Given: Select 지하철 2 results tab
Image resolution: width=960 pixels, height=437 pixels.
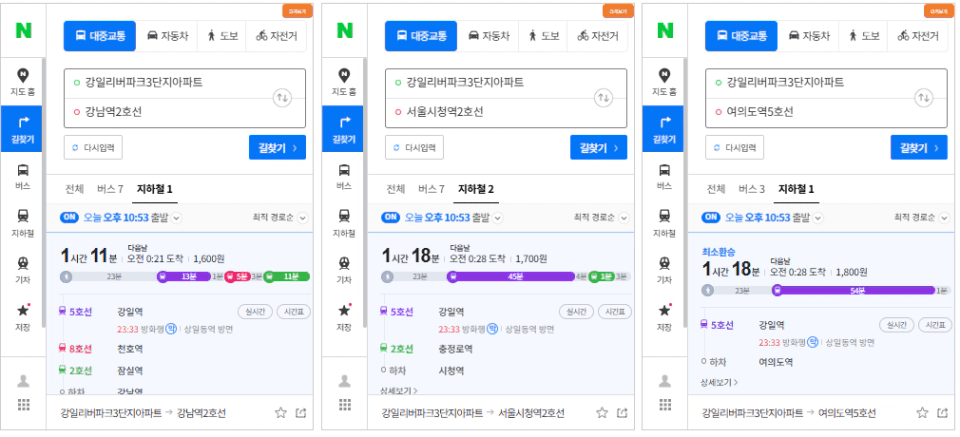Looking at the screenshot, I should point(476,189).
